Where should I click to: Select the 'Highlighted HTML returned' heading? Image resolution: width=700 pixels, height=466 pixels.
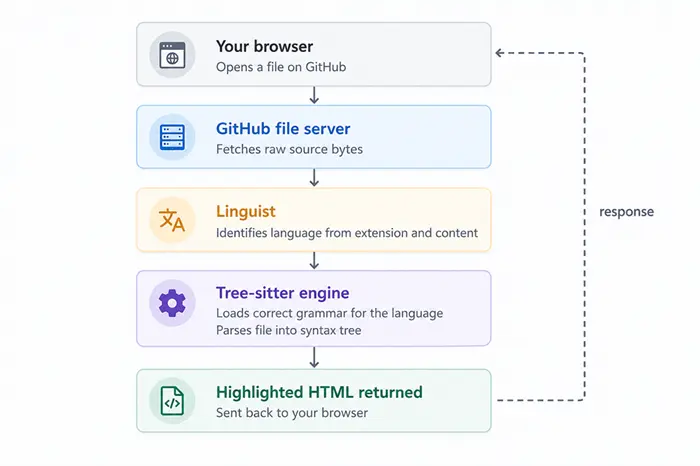[319, 392]
